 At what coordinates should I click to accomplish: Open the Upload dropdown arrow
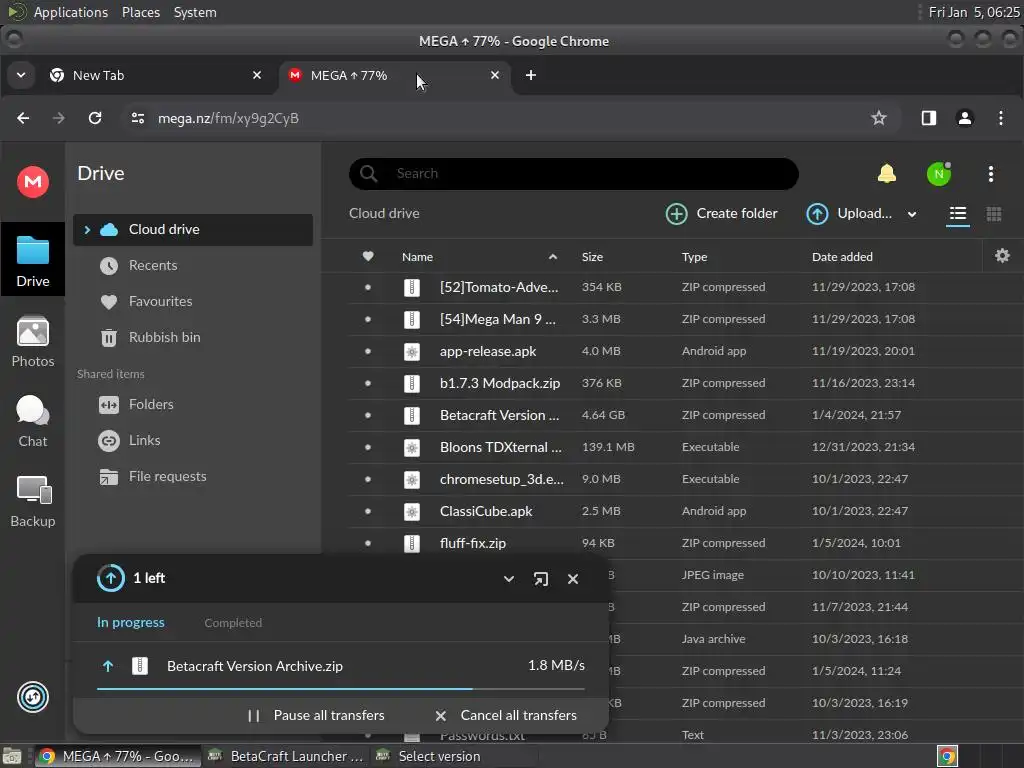(912, 214)
